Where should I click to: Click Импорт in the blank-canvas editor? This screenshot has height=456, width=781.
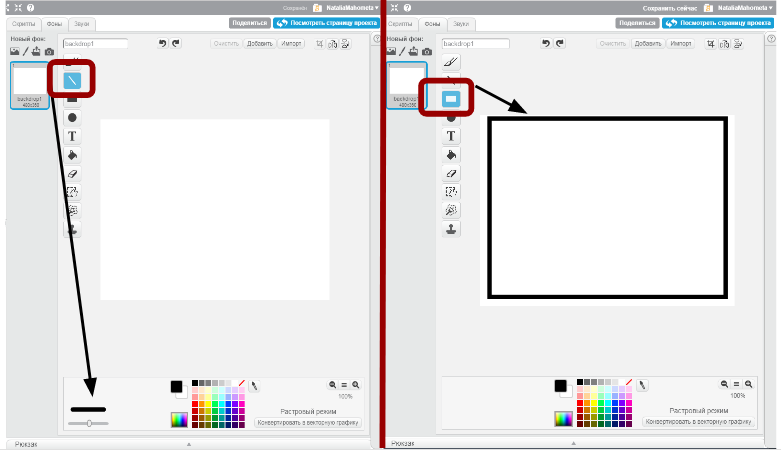click(x=291, y=44)
